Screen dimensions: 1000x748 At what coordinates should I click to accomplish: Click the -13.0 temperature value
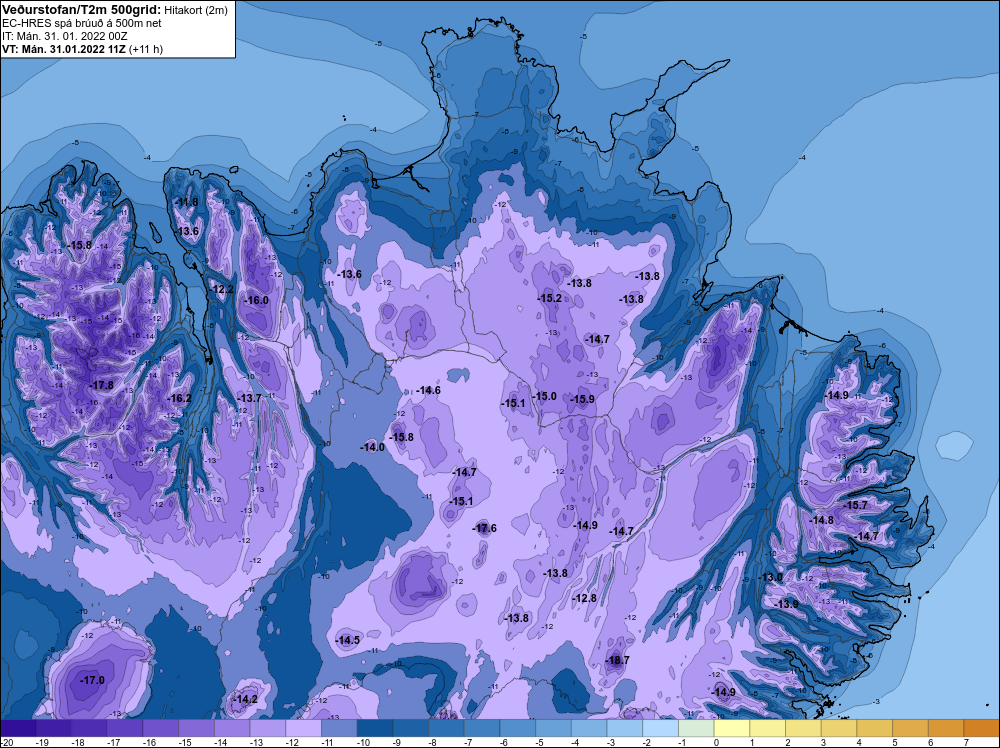tap(770, 577)
